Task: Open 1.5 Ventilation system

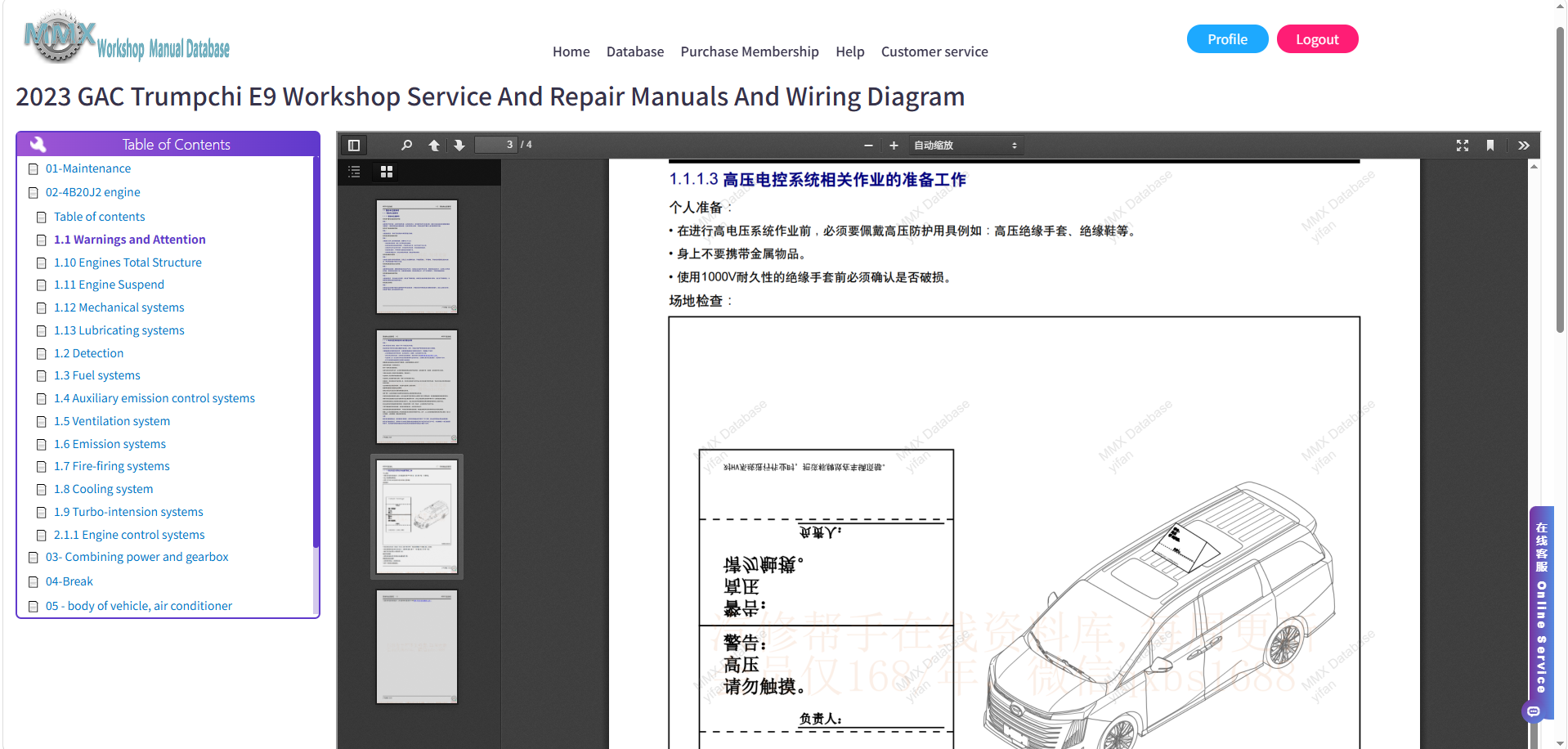Action: pos(112,421)
